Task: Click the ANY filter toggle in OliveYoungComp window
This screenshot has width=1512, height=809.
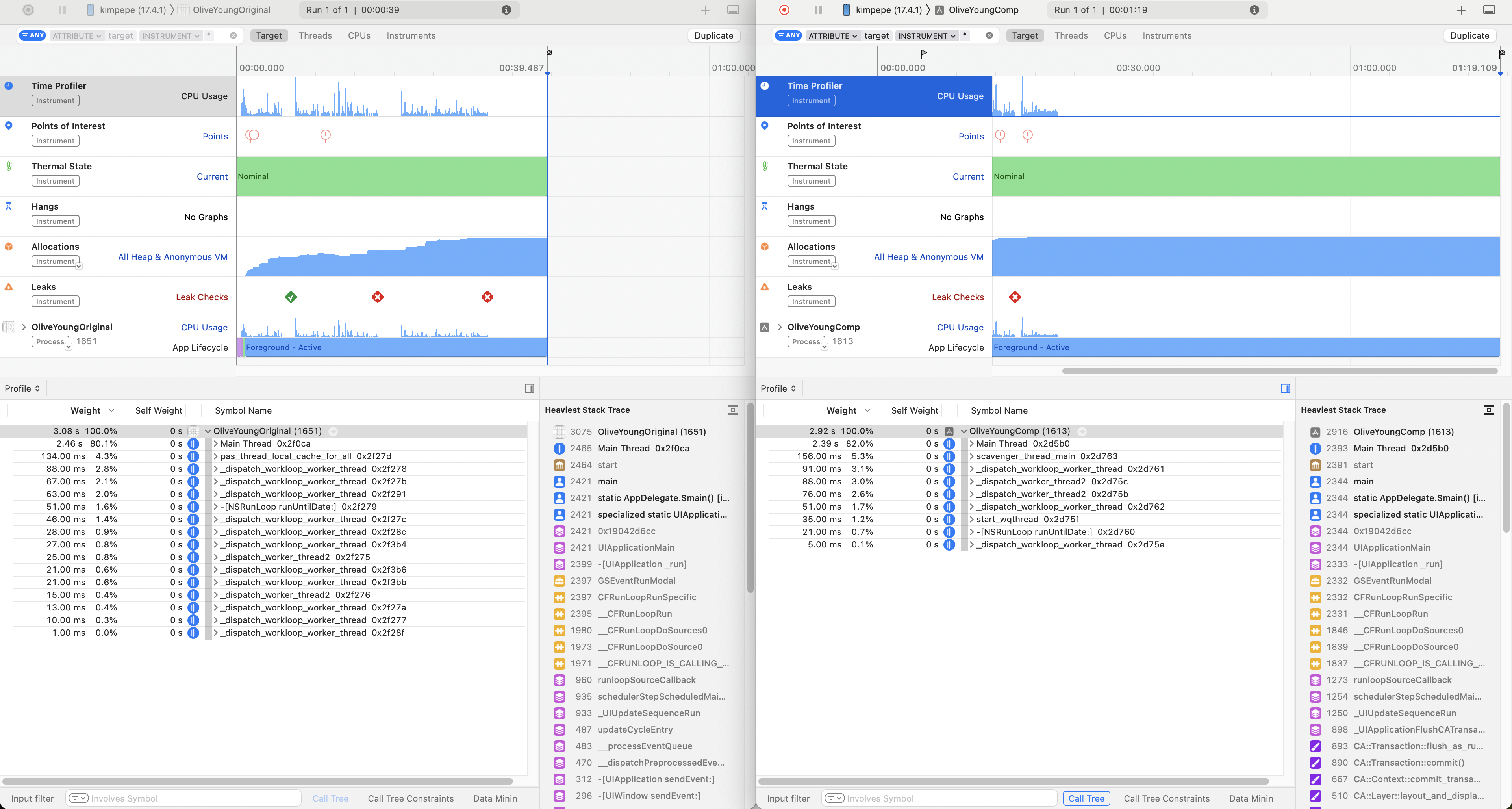Action: click(x=789, y=35)
